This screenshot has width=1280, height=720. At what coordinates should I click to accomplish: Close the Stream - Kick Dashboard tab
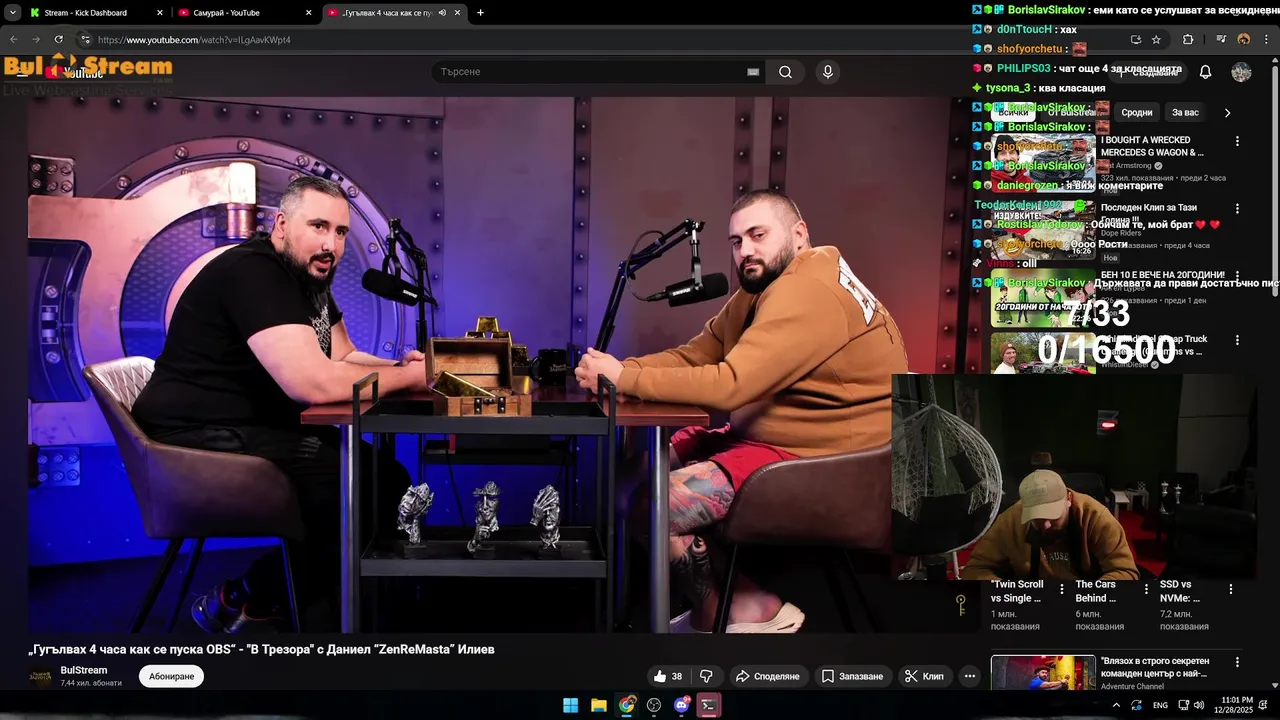pyautogui.click(x=159, y=13)
